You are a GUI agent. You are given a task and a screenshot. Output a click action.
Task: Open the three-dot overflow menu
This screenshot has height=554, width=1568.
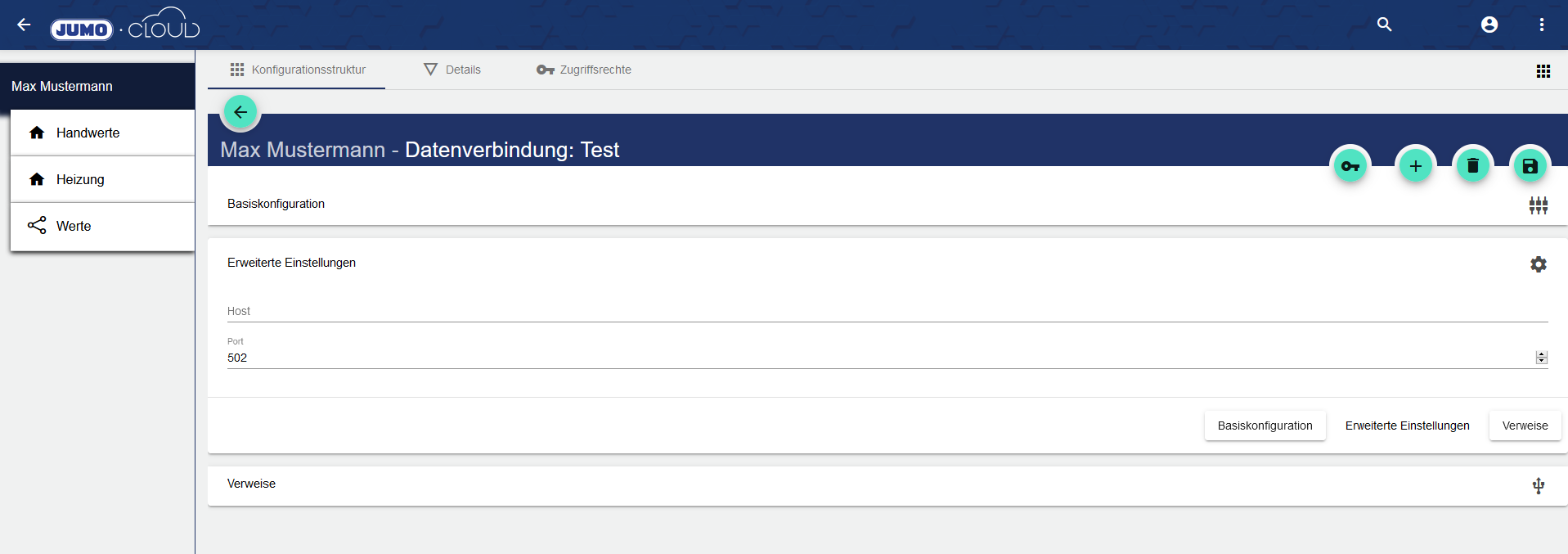pyautogui.click(x=1542, y=25)
